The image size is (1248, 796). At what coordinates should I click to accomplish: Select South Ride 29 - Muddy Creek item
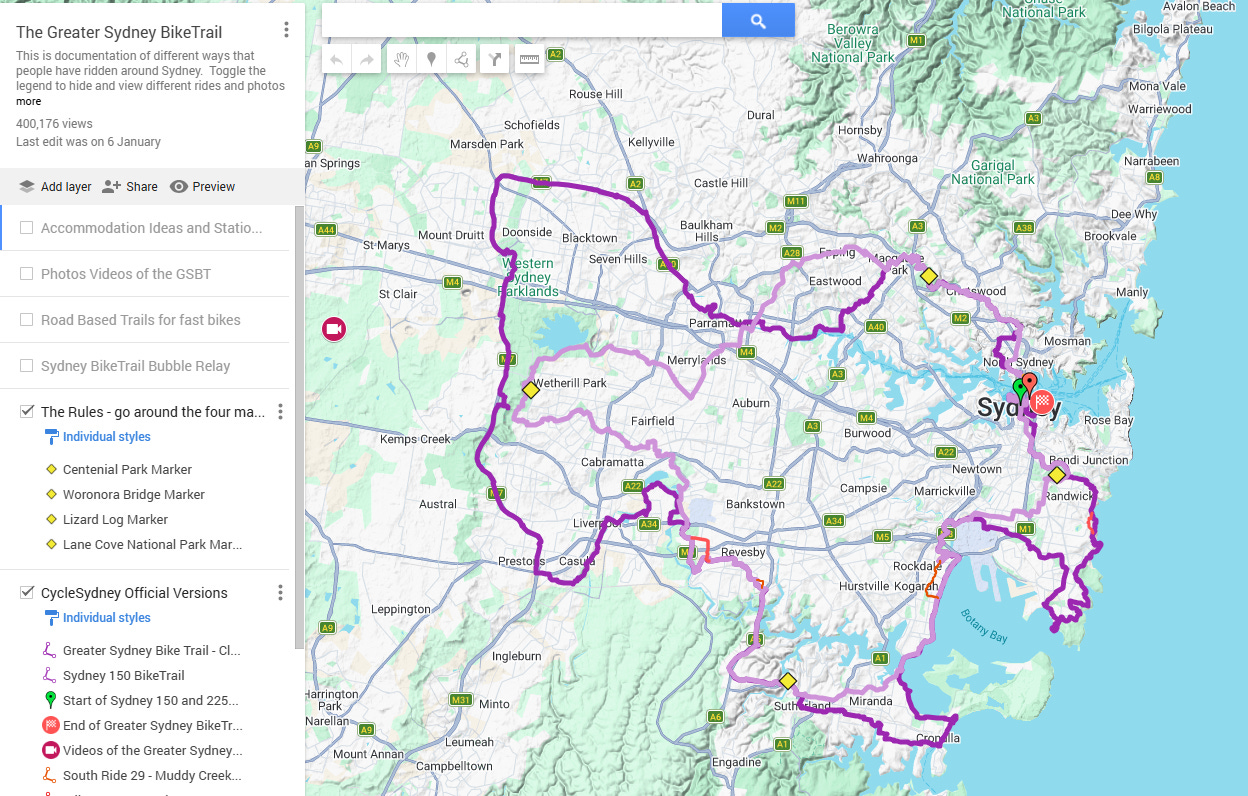152,776
